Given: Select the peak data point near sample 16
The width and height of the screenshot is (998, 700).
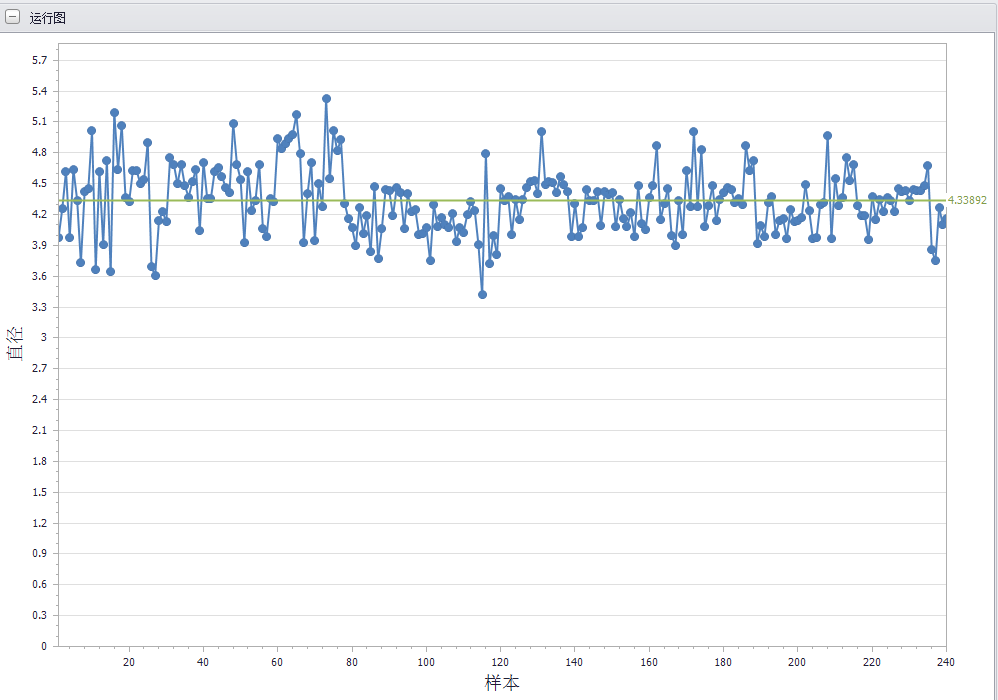Looking at the screenshot, I should click(114, 112).
